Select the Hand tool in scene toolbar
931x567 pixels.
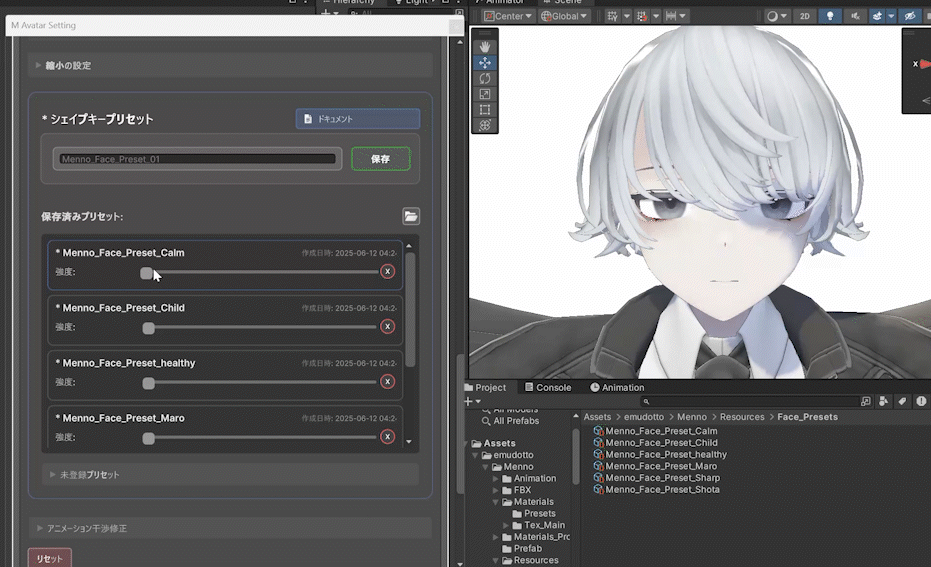(485, 47)
